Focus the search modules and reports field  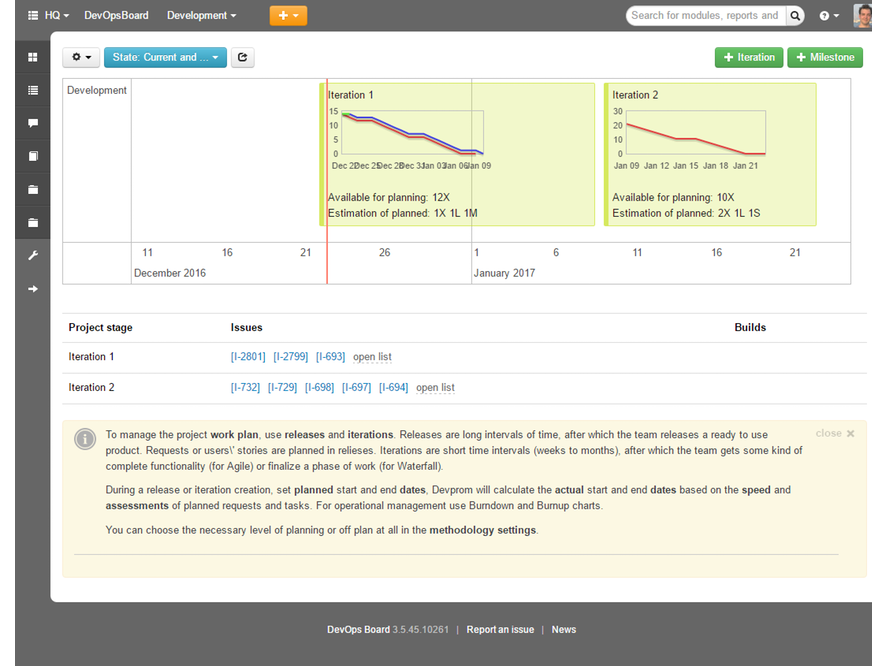706,16
